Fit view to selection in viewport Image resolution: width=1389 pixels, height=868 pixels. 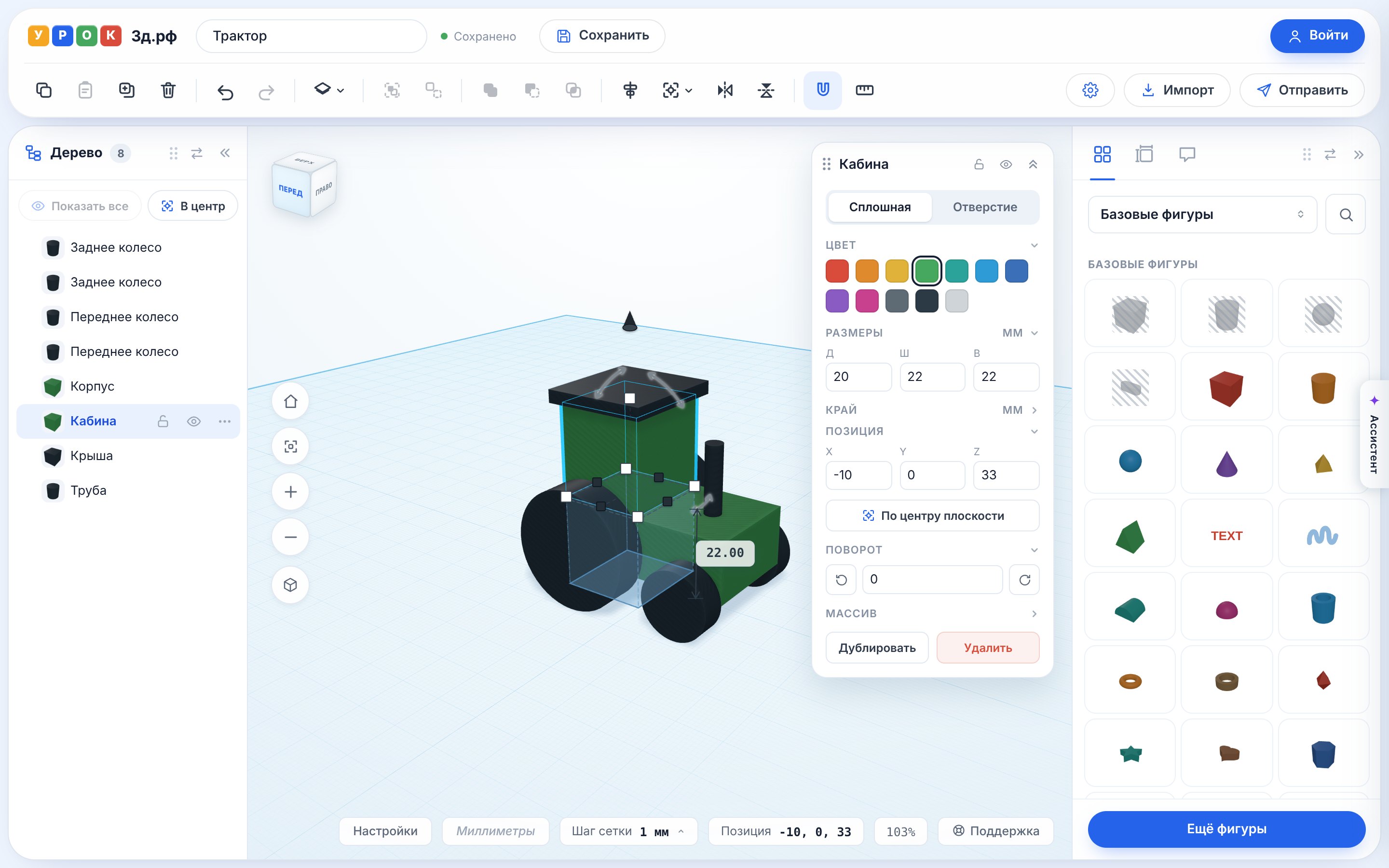coord(290,447)
